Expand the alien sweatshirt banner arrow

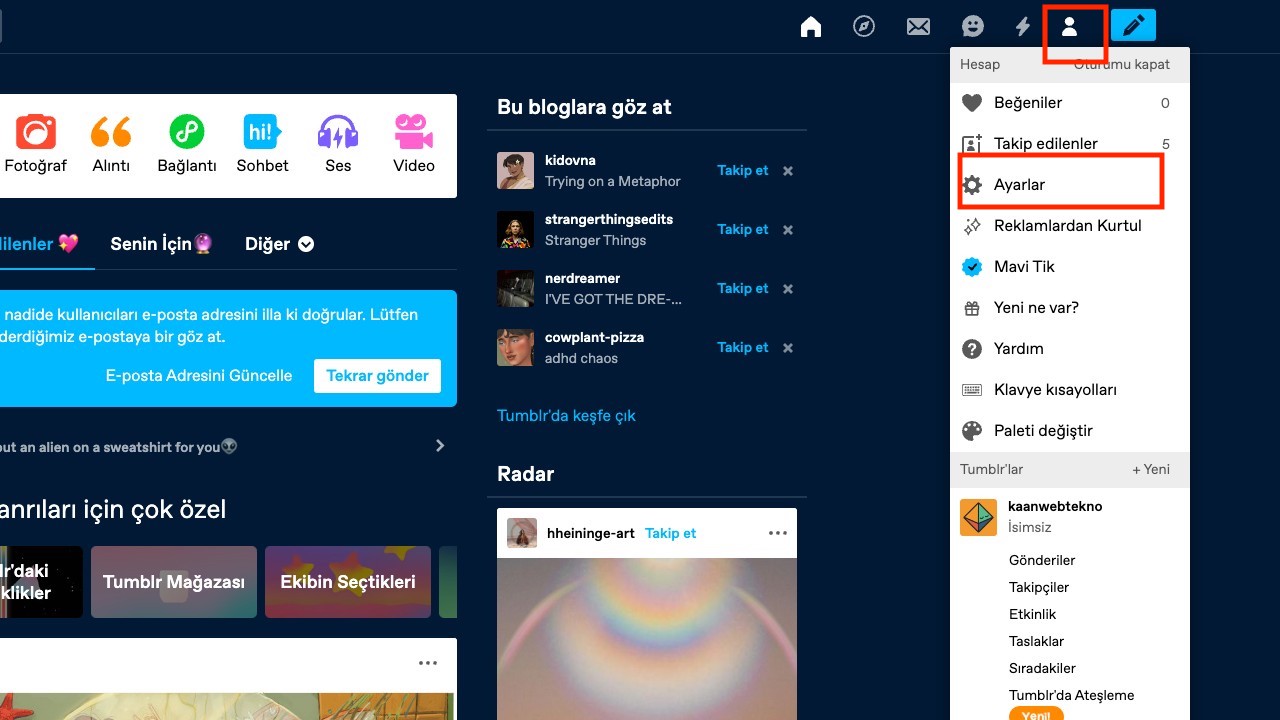click(440, 446)
